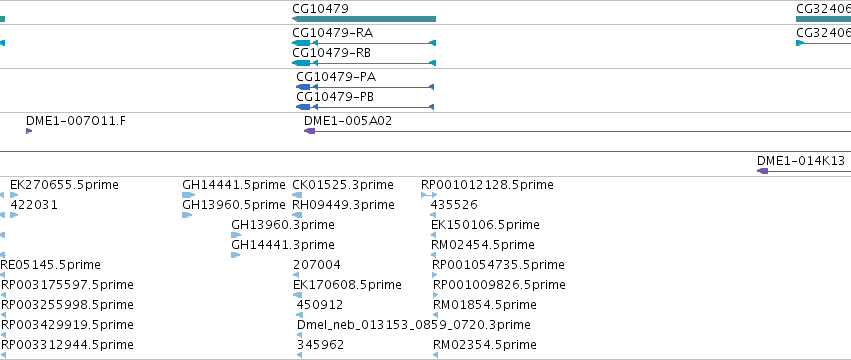The width and height of the screenshot is (851, 360).
Task: Click the CG10479-PA protein label
Action: point(336,77)
